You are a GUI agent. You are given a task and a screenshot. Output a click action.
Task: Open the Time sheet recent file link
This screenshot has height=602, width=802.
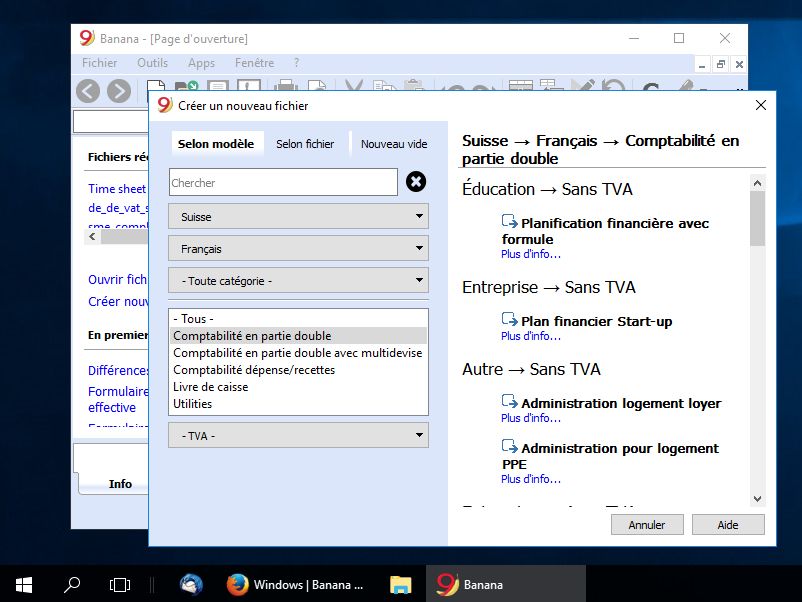coord(117,189)
